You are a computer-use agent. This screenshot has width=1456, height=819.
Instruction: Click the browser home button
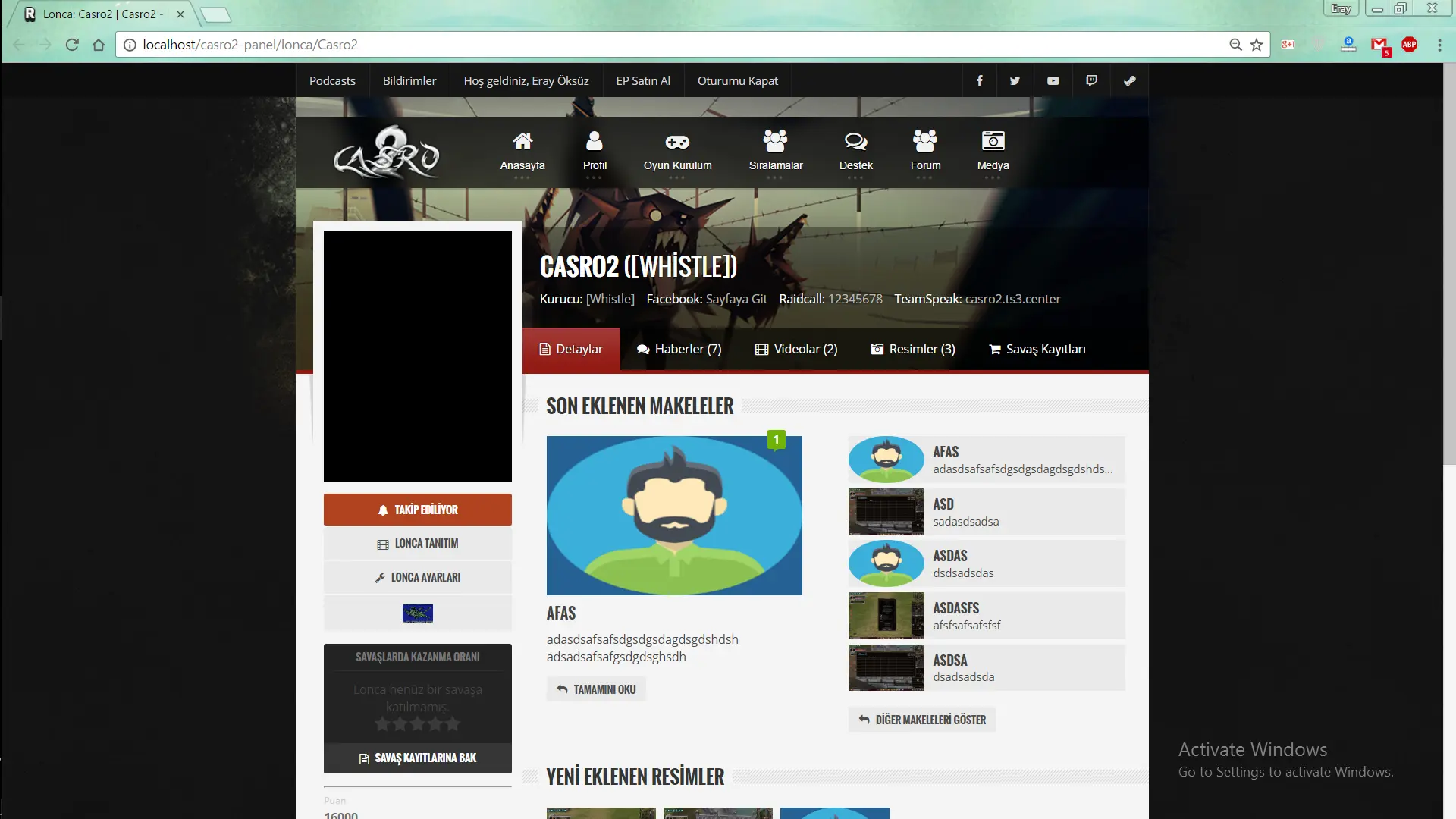pos(99,45)
